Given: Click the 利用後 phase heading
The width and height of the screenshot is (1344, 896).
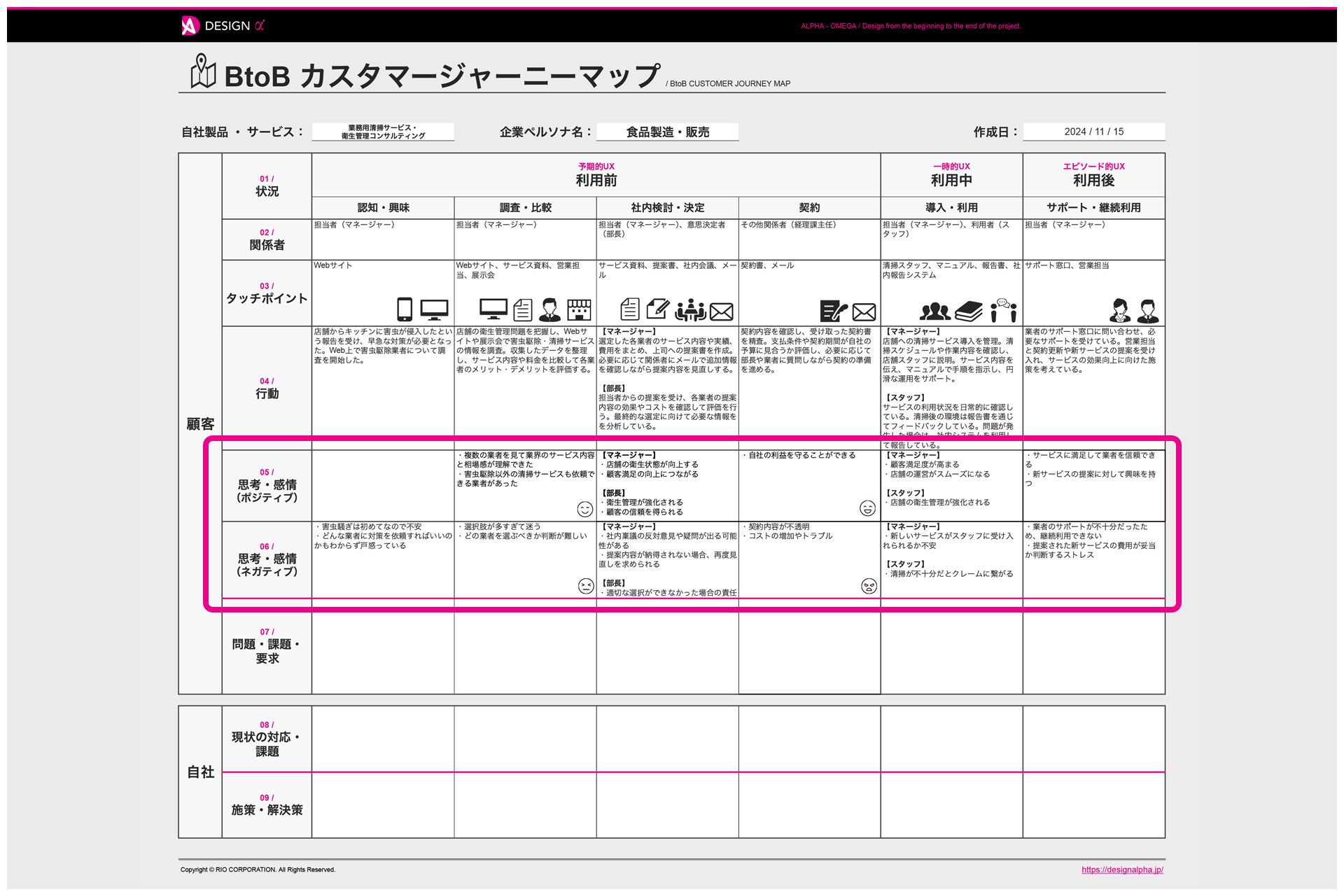Looking at the screenshot, I should [x=1093, y=175].
